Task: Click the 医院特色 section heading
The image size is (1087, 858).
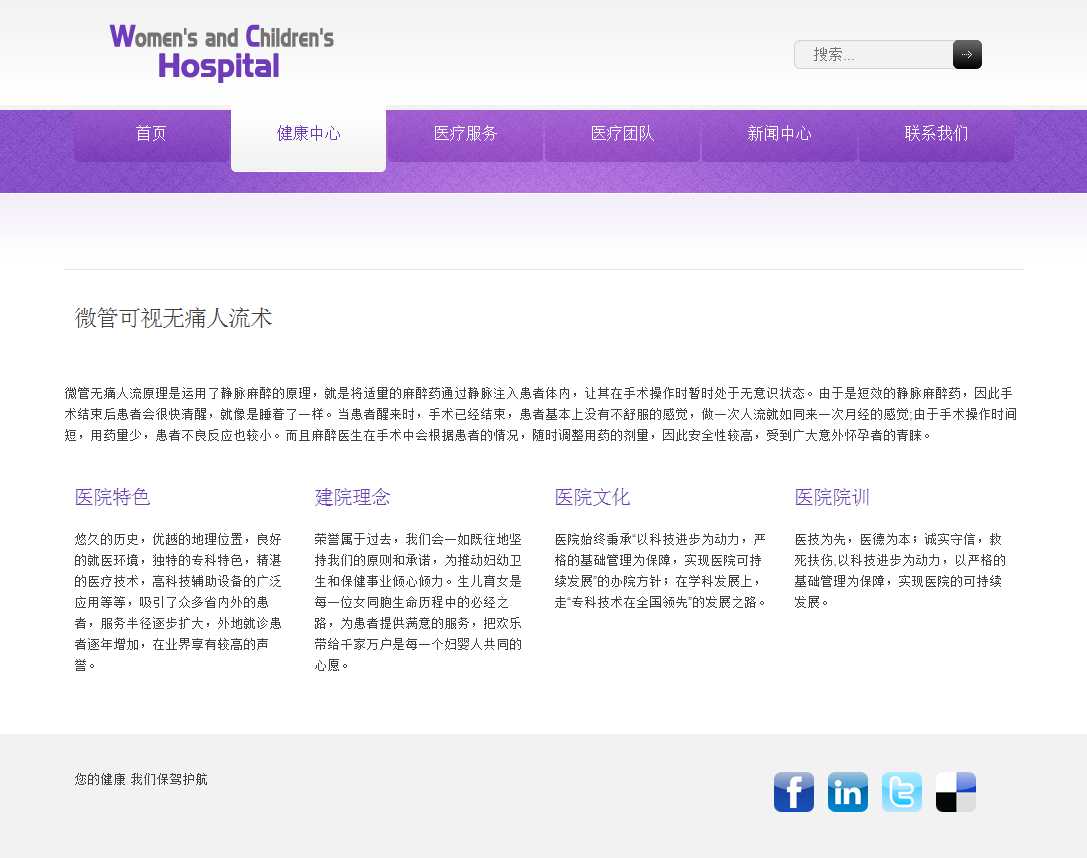Action: [x=112, y=497]
